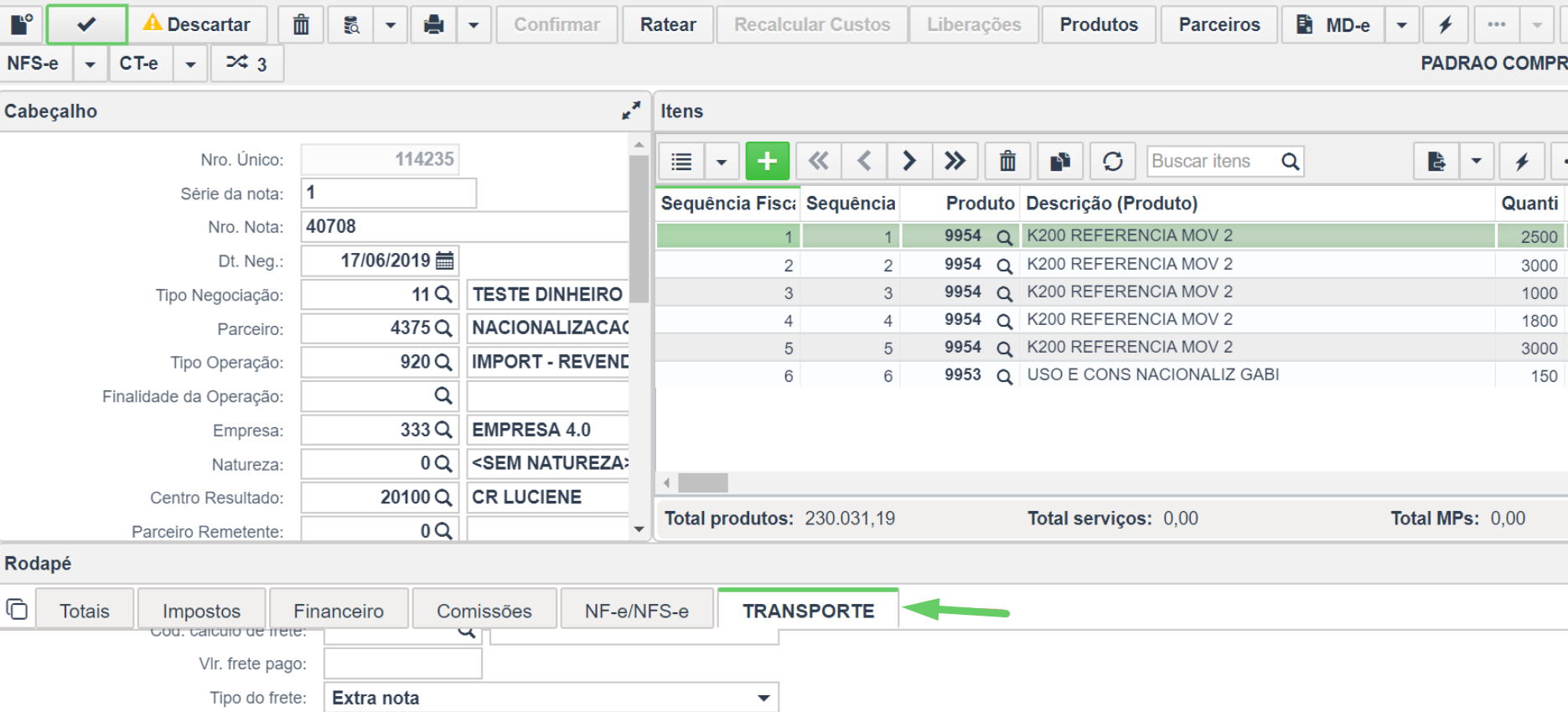This screenshot has height=712, width=1568.
Task: Open the dropdown arrow next to the printer icon
Action: coord(474,24)
